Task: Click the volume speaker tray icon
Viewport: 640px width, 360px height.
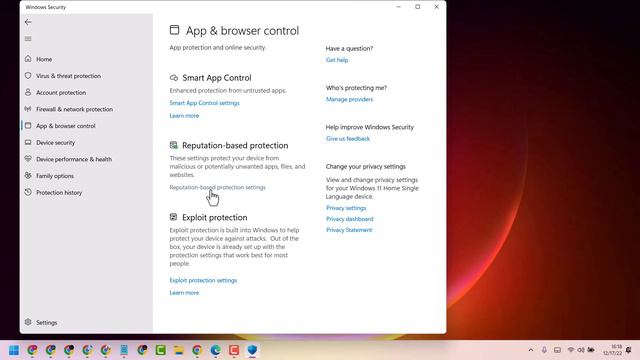Action: pyautogui.click(x=581, y=350)
